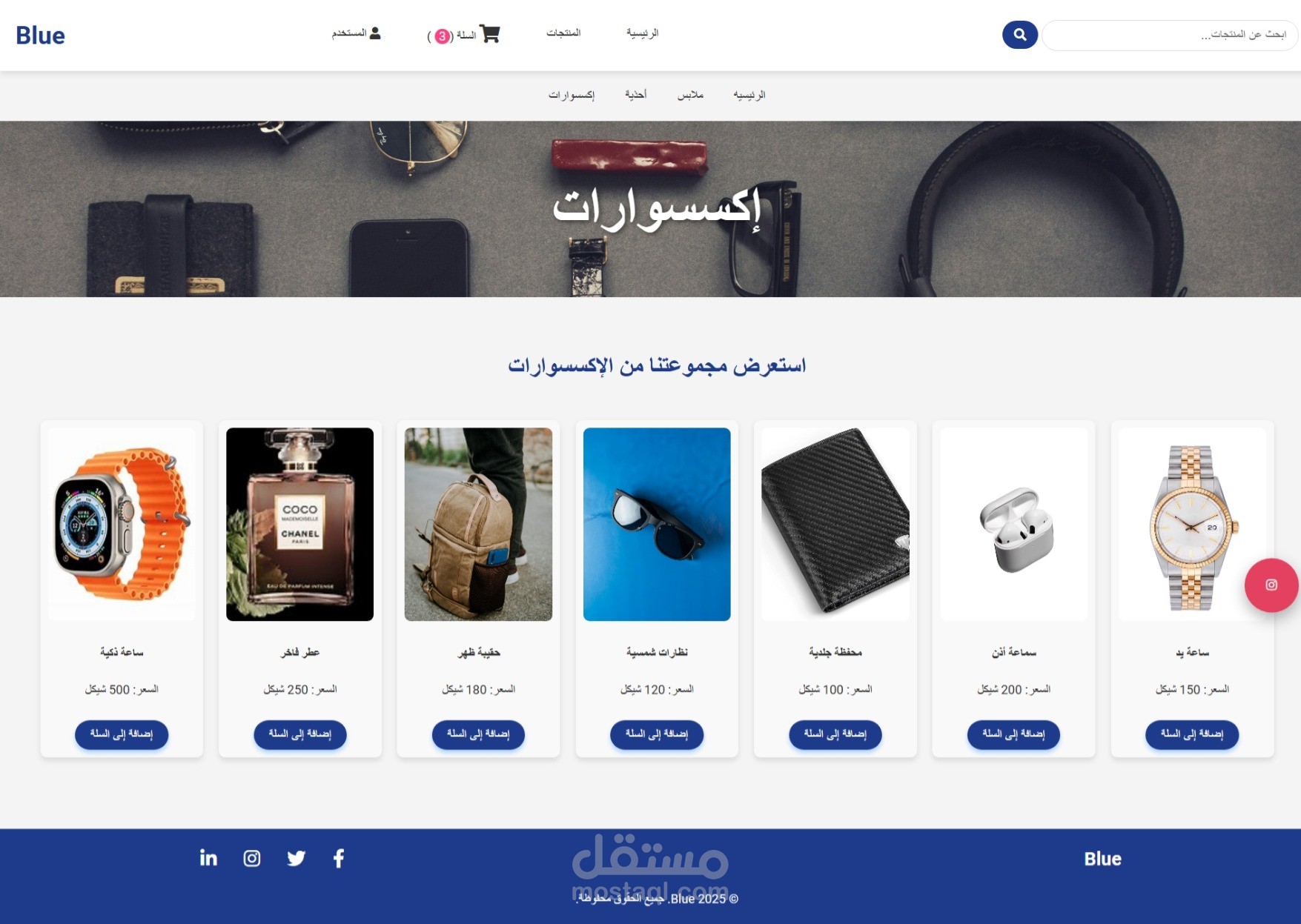
Task: Open the user account icon
Action: pos(375,33)
